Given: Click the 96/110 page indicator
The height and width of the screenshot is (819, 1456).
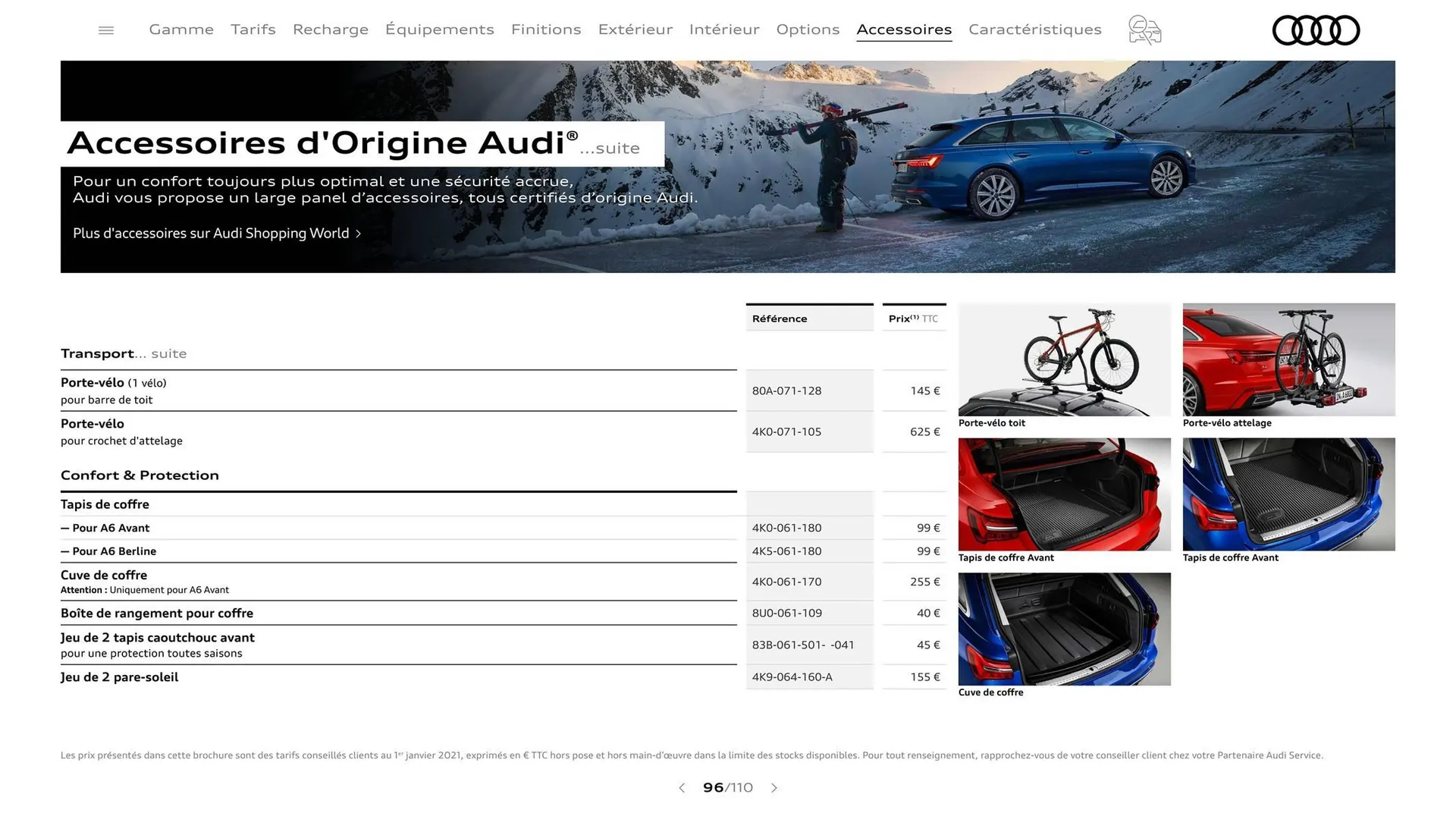Looking at the screenshot, I should 727,788.
